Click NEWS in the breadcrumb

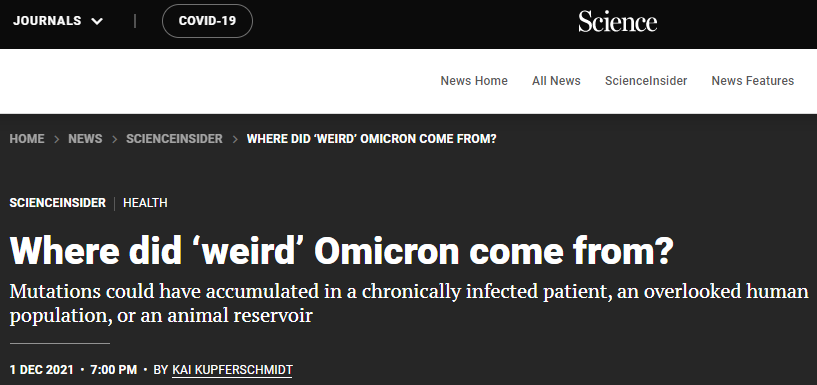pos(85,139)
